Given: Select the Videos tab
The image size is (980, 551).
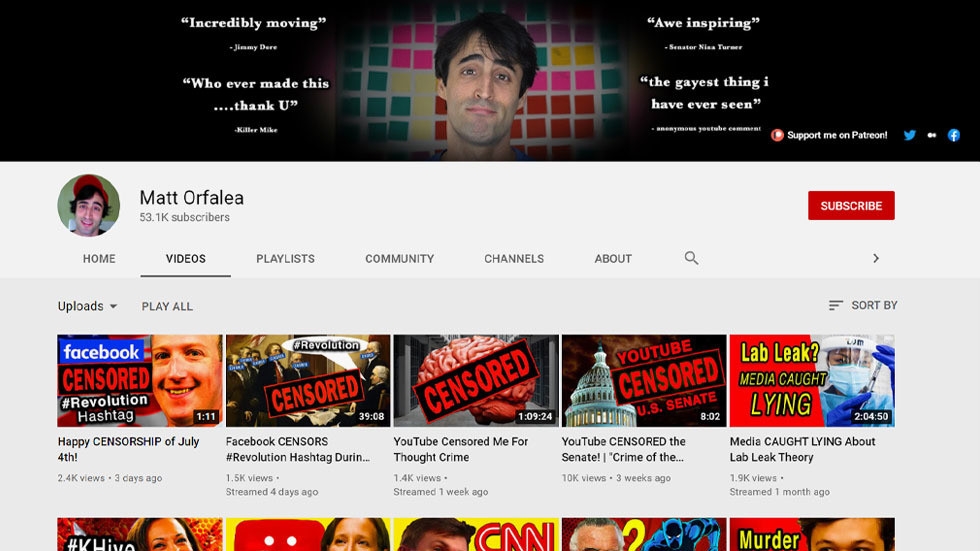Looking at the screenshot, I should point(186,259).
